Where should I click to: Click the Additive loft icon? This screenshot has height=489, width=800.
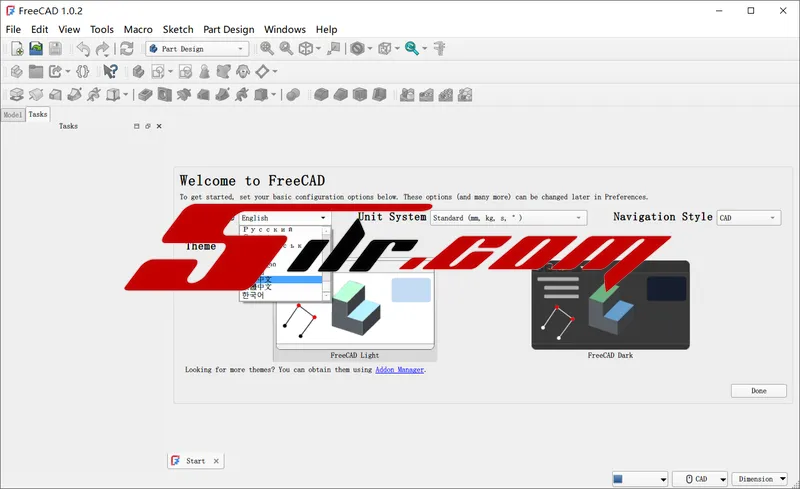tap(55, 94)
